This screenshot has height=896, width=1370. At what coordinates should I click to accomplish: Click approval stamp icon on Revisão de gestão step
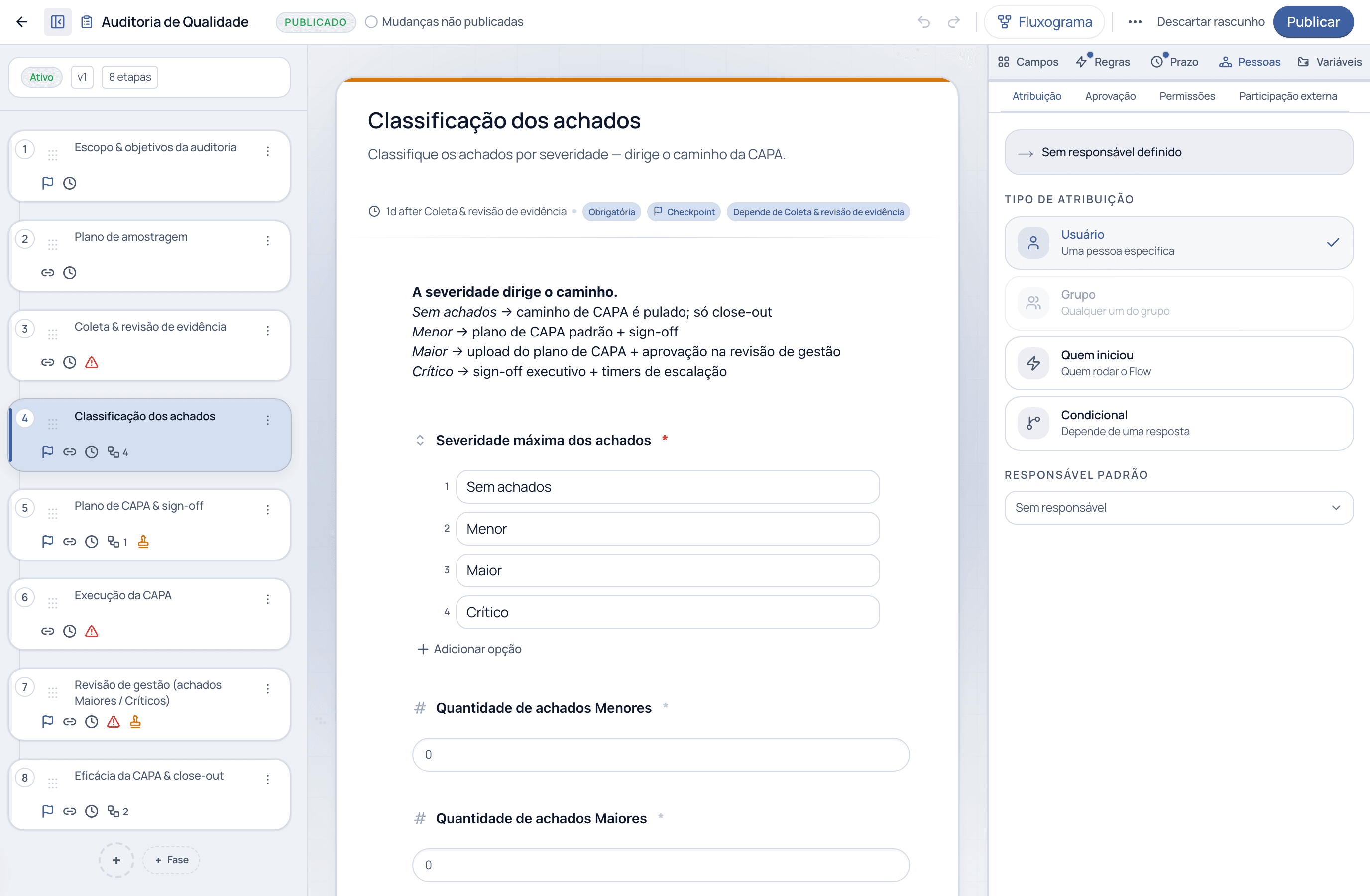[135, 721]
